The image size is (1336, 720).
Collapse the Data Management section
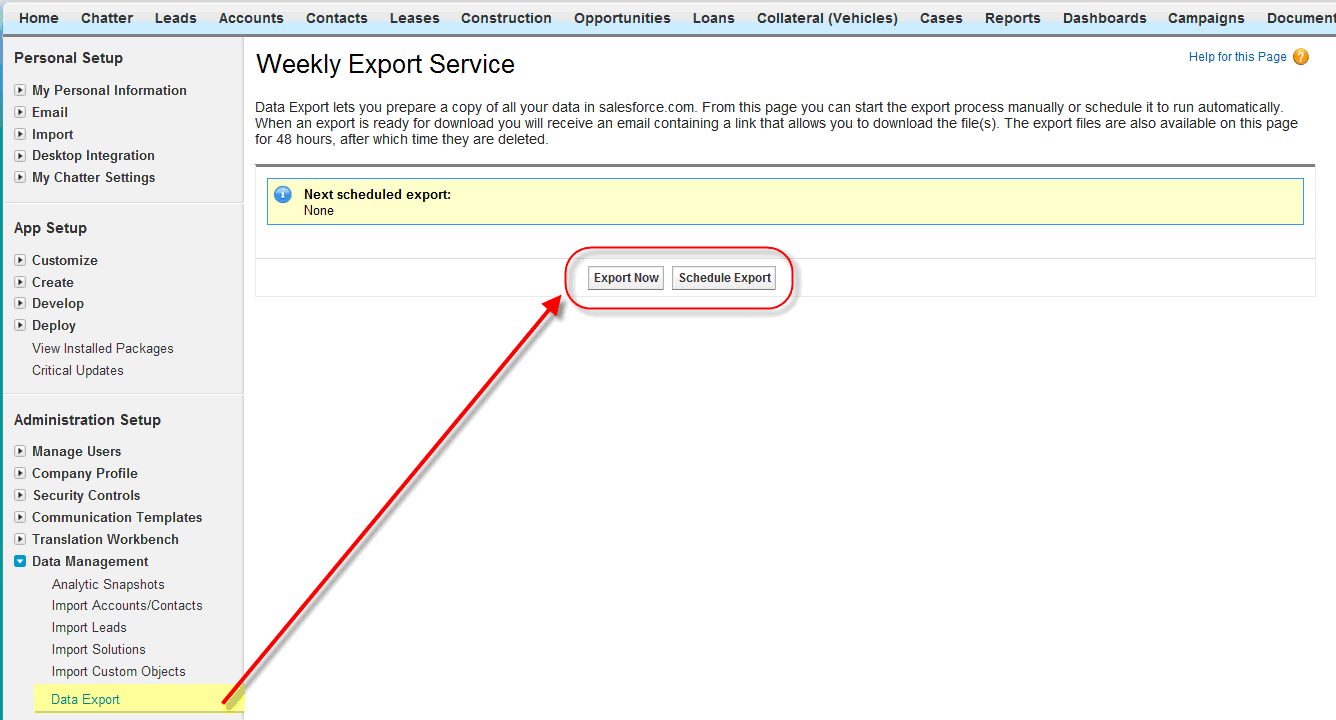(20, 561)
